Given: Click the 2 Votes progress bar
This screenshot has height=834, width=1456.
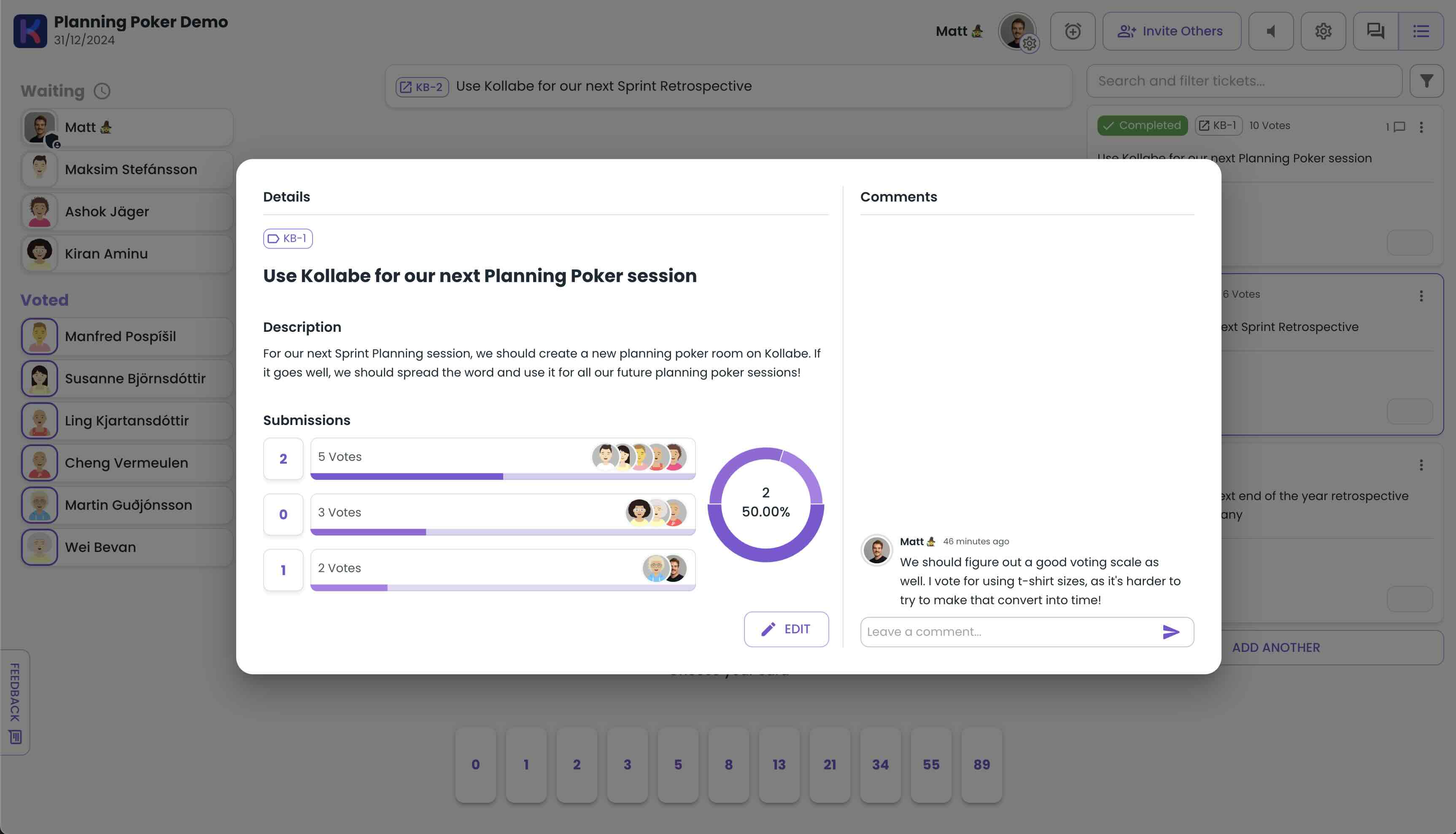Looking at the screenshot, I should 502,588.
